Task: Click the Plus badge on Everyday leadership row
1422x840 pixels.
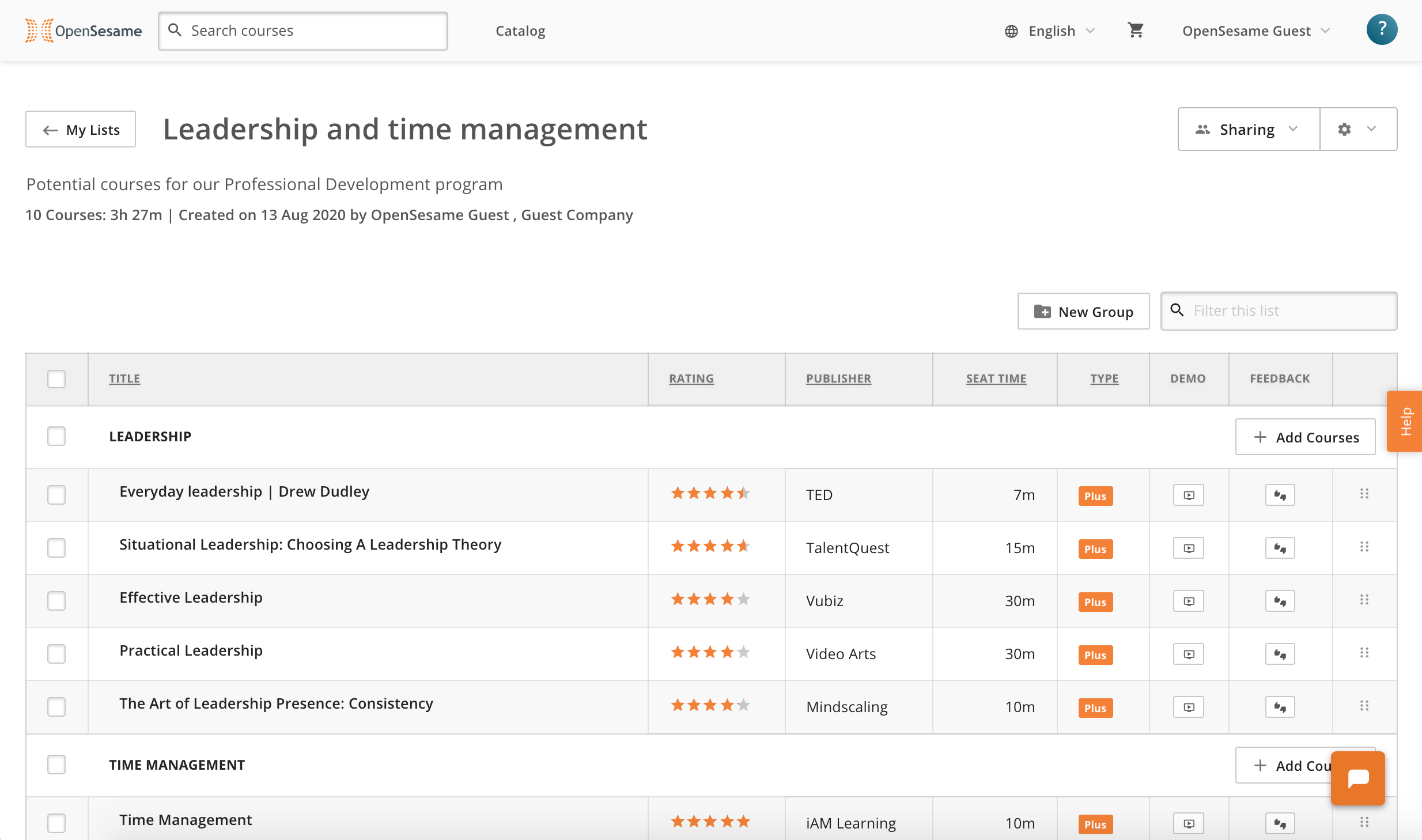Action: point(1095,496)
